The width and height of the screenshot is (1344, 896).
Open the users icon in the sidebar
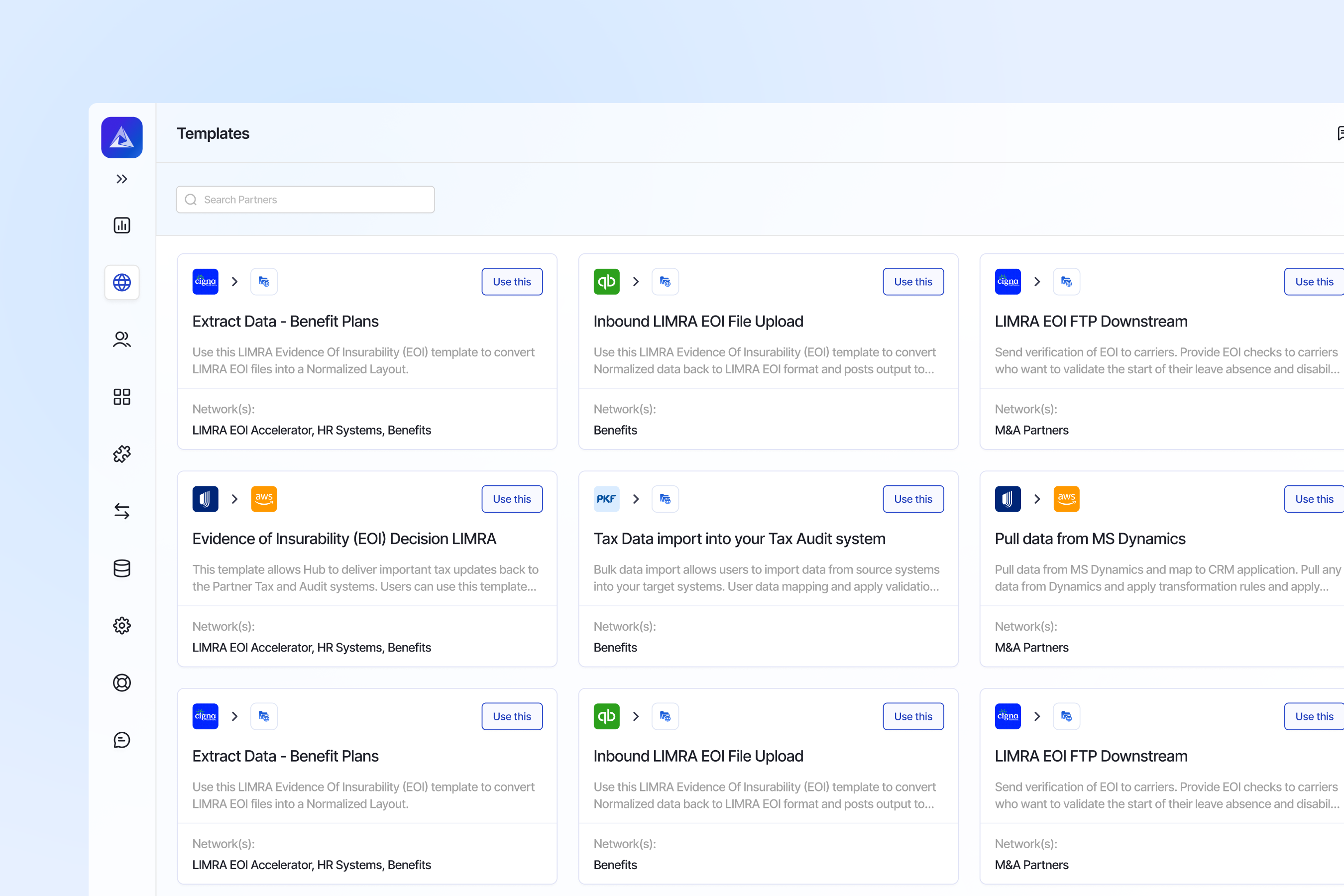point(122,339)
